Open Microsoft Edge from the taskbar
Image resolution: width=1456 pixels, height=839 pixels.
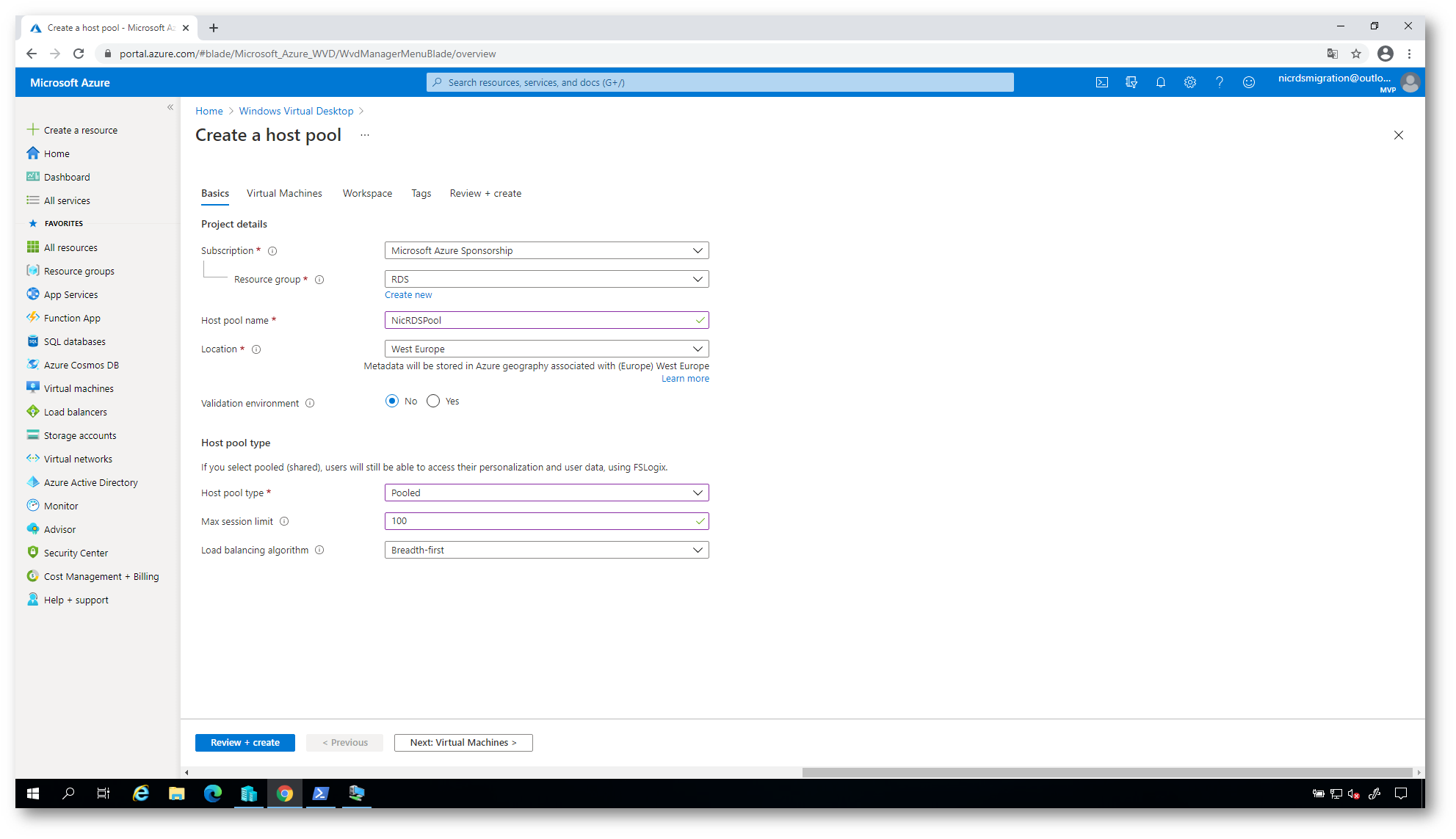(212, 793)
